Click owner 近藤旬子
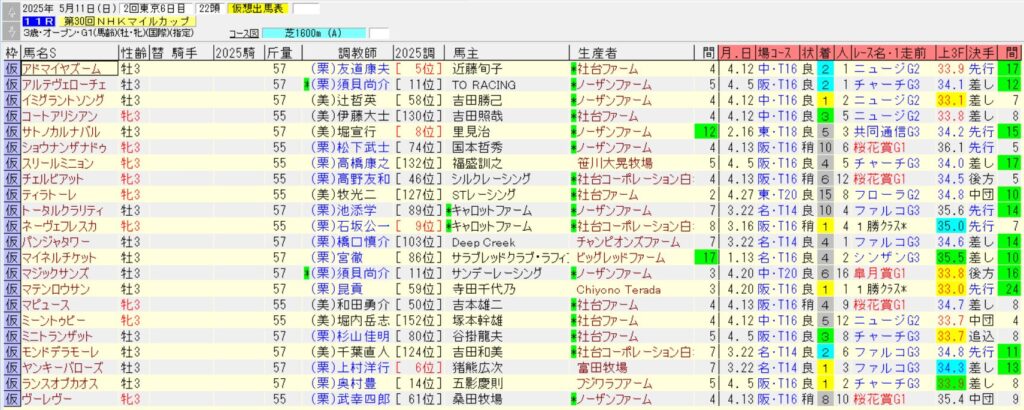Viewport: 1024px width, 410px height. [477, 69]
